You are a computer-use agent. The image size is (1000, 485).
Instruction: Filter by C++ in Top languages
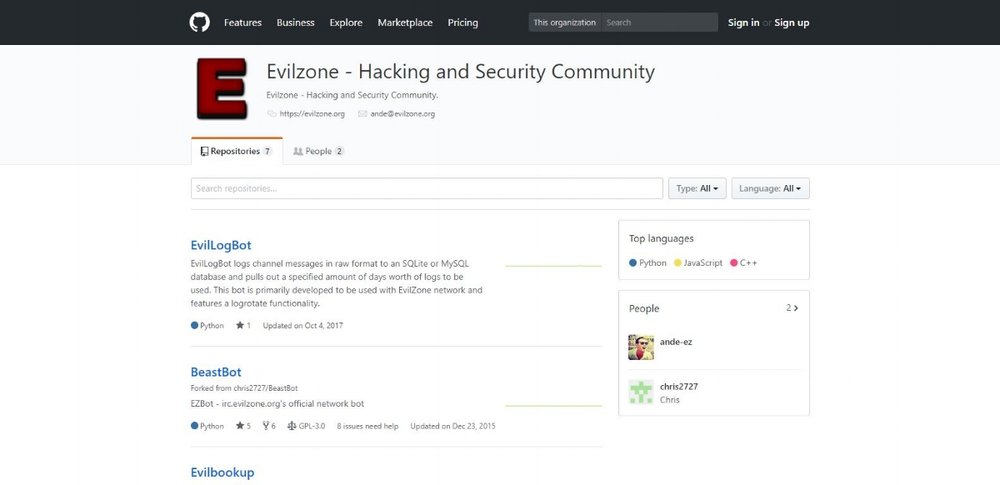click(x=744, y=263)
